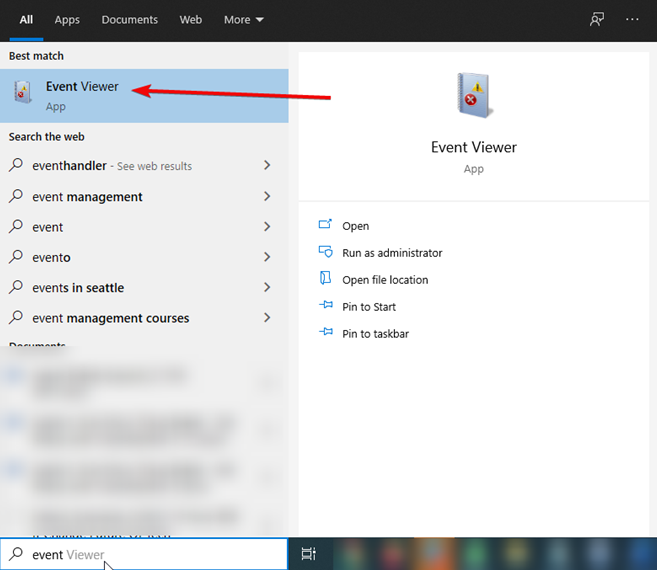Switch to the Apps tab
657x570 pixels.
pyautogui.click(x=67, y=20)
